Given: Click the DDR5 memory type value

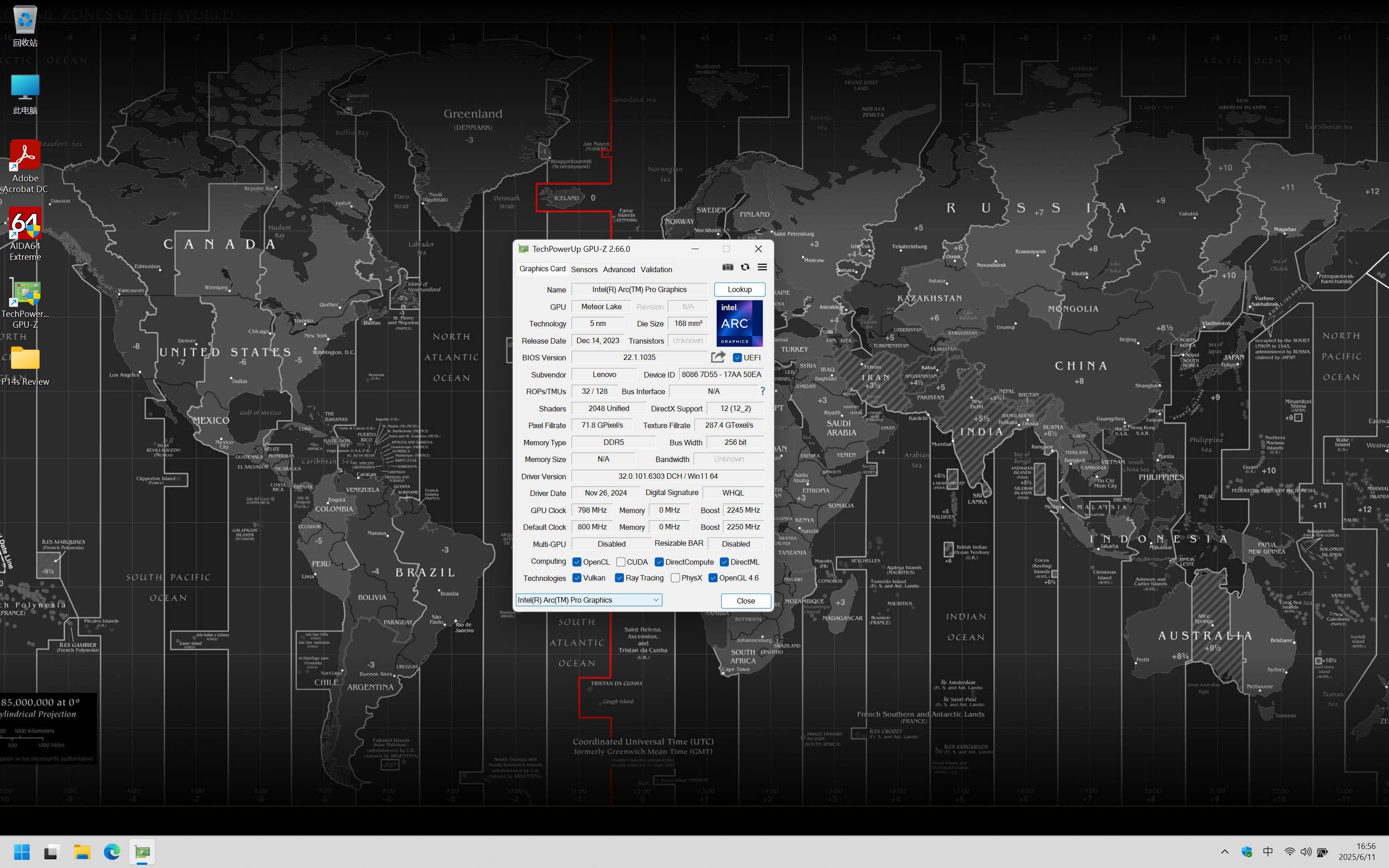Looking at the screenshot, I should pos(613,442).
